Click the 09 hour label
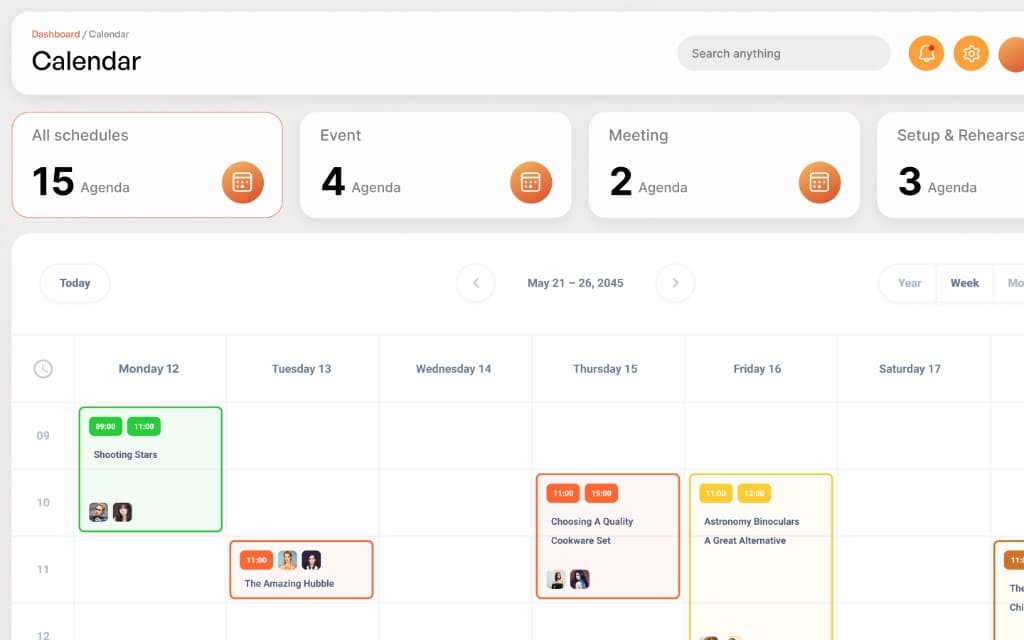Image resolution: width=1024 pixels, height=640 pixels. [x=43, y=436]
